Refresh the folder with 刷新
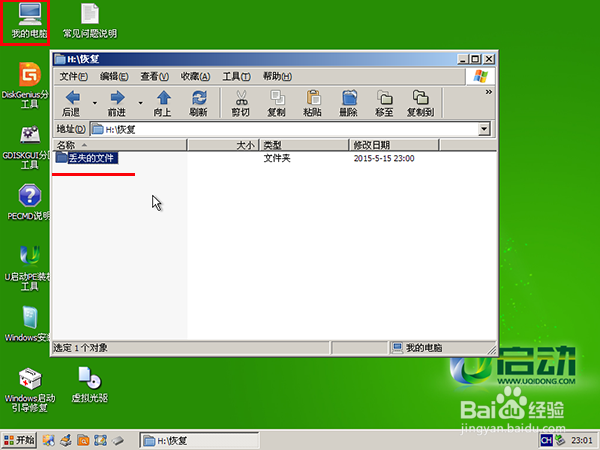The image size is (600, 450). click(199, 103)
